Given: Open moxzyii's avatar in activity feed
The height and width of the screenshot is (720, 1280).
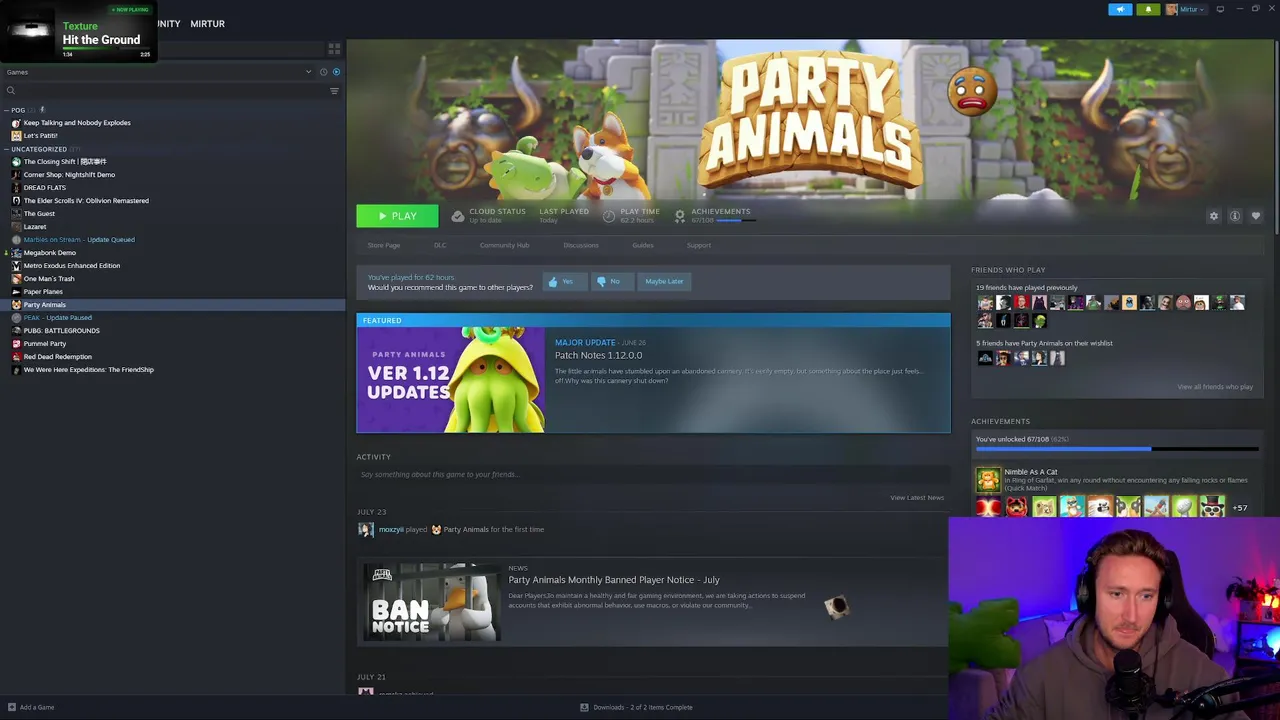Looking at the screenshot, I should pos(366,530).
